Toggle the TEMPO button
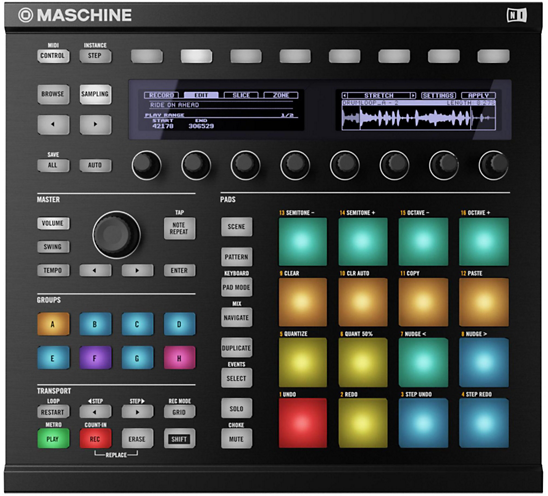Screen dimensions: 548x496 tap(53, 271)
